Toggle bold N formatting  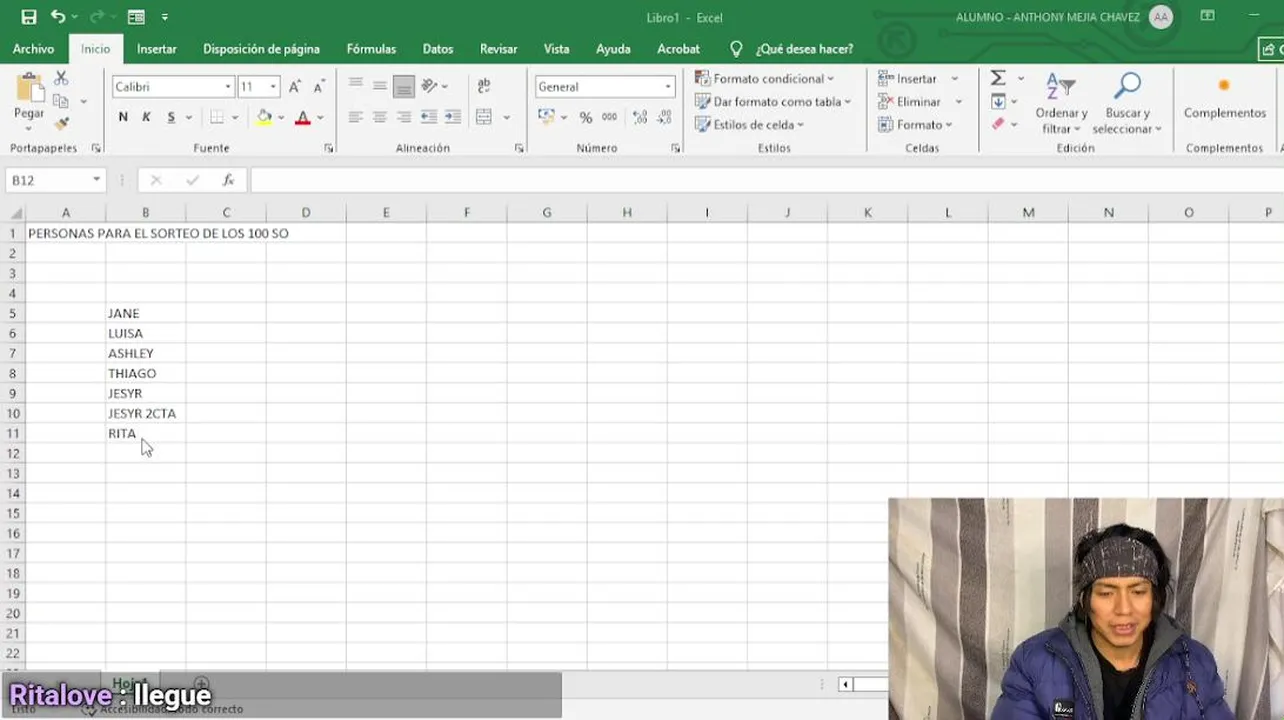(123, 117)
